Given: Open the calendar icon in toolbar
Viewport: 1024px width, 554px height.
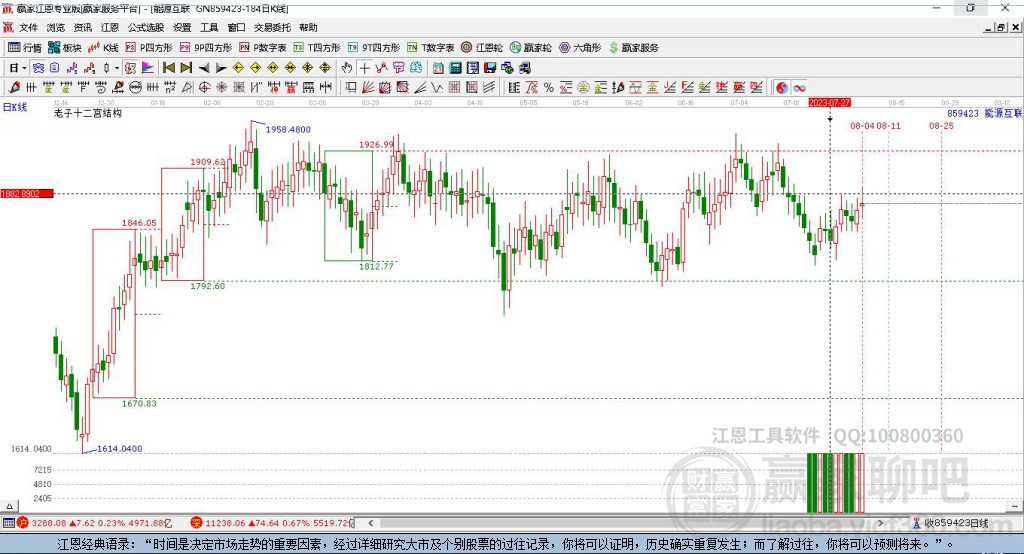Looking at the screenshot, I should 438,68.
